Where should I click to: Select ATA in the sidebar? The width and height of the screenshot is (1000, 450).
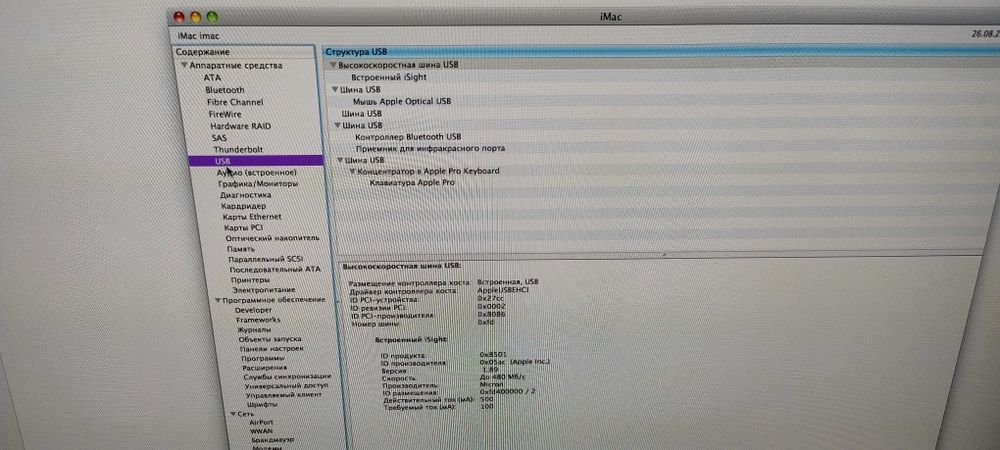(212, 77)
